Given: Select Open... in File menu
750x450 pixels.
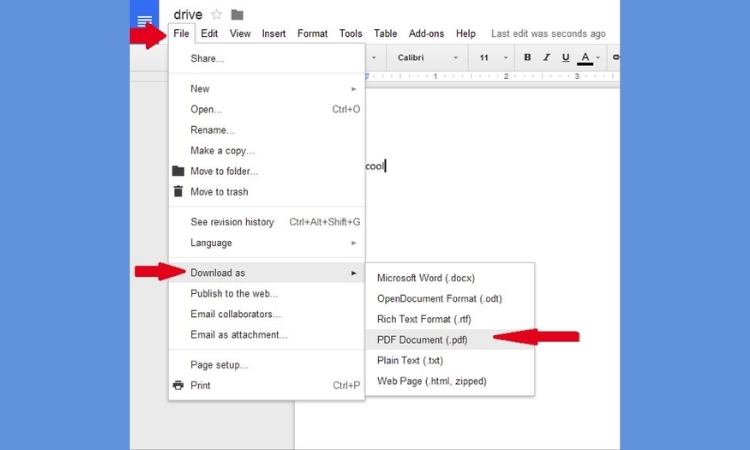Looking at the screenshot, I should (x=267, y=109).
